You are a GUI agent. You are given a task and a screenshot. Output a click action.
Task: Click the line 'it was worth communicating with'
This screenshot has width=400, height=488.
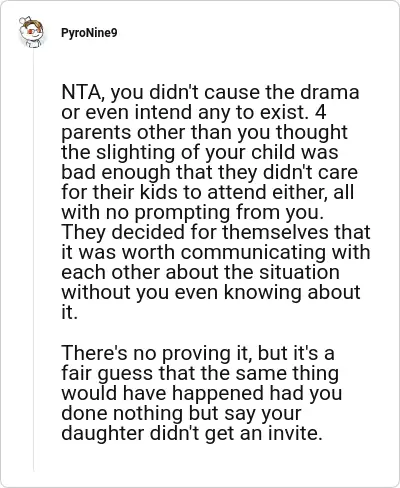pos(216,252)
